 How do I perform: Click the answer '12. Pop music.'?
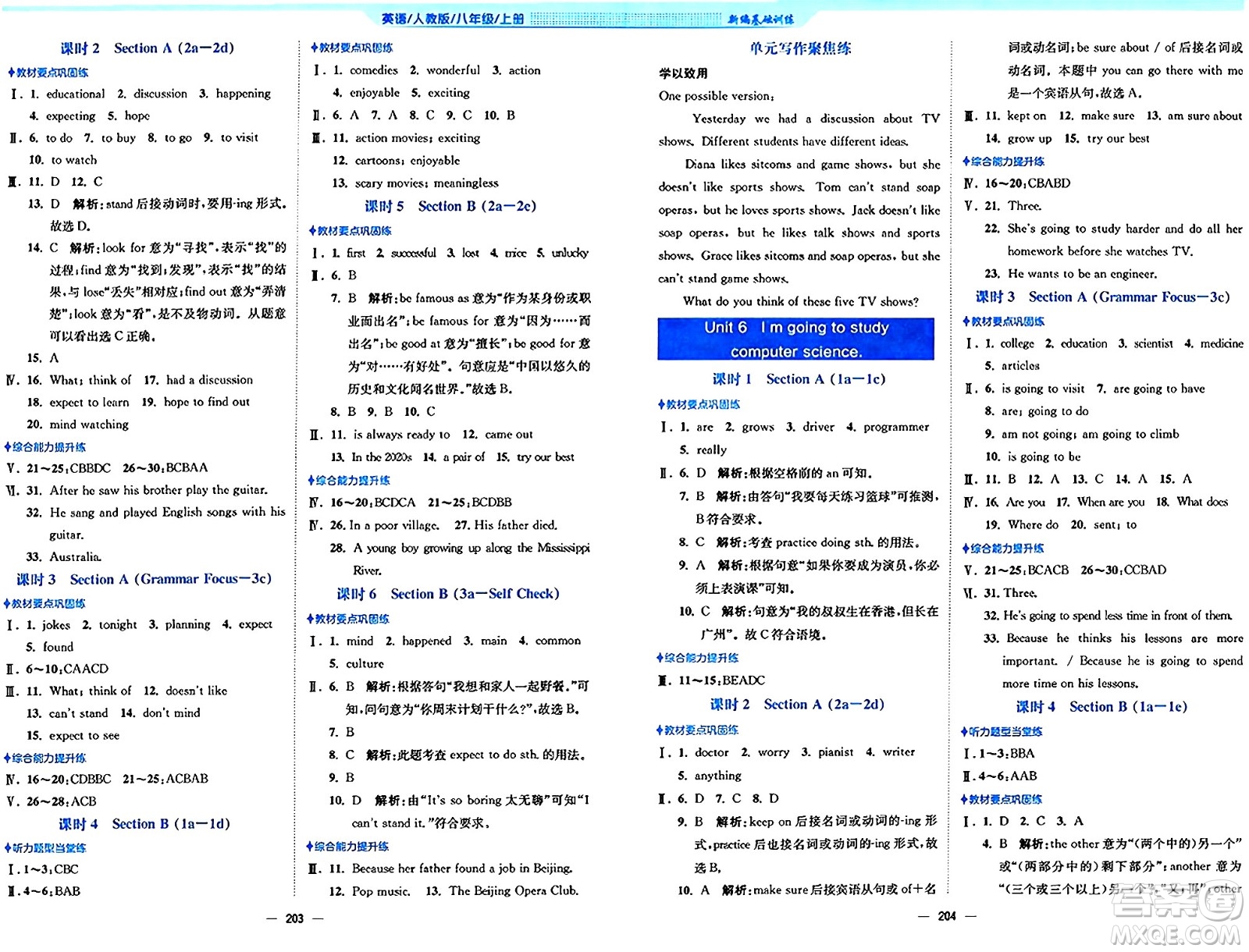click(369, 891)
